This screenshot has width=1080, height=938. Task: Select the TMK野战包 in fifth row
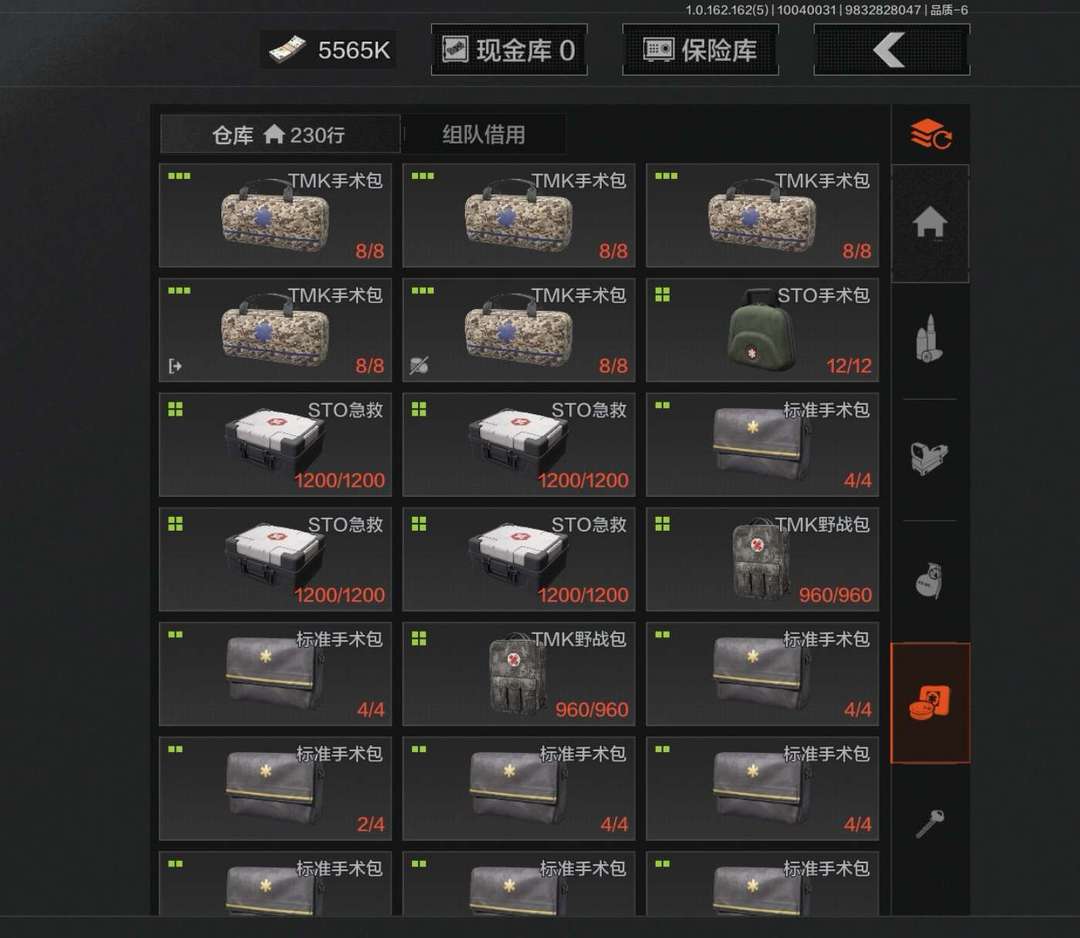pos(519,674)
